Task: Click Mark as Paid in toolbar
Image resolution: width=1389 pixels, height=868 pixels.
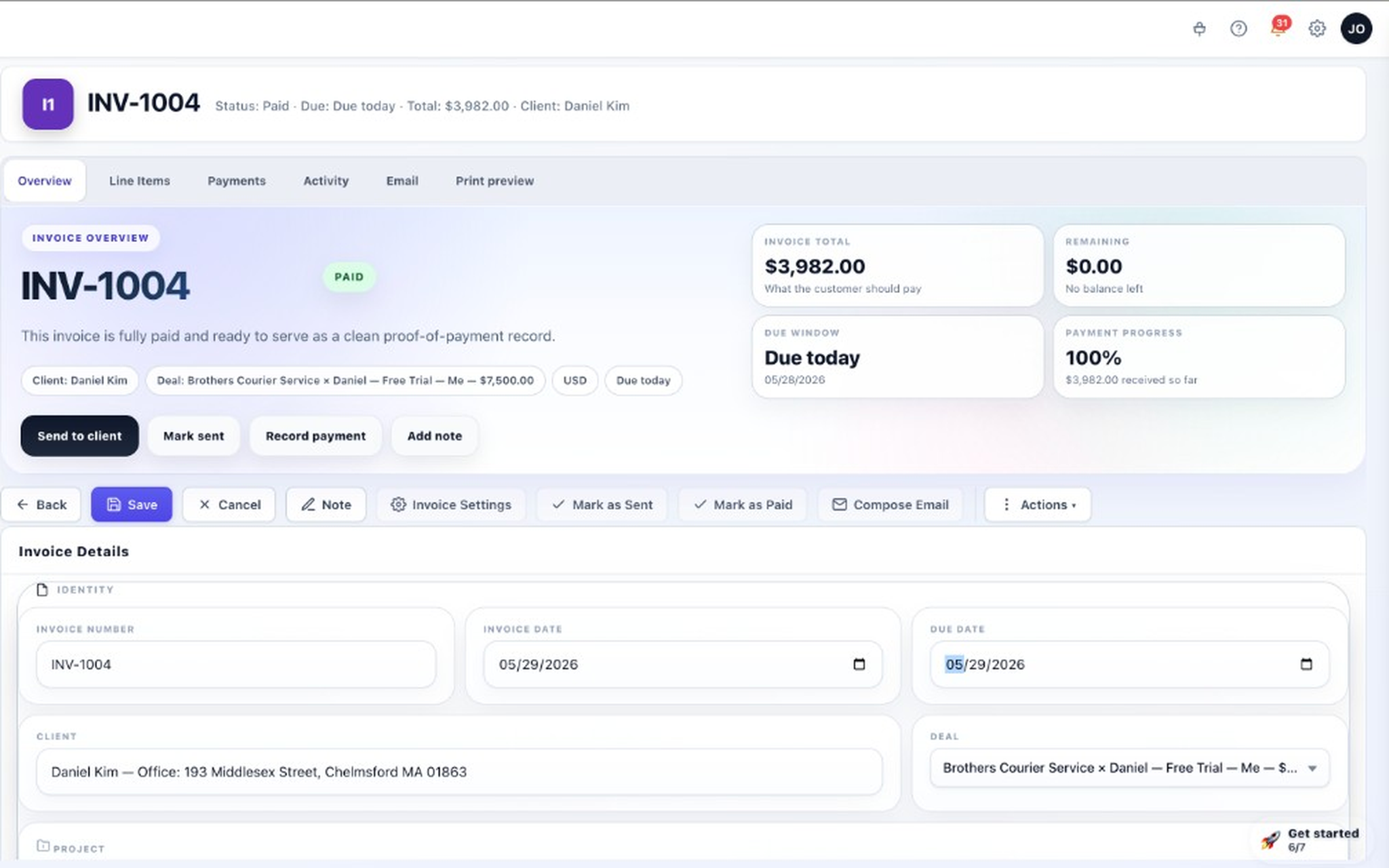Action: tap(743, 505)
